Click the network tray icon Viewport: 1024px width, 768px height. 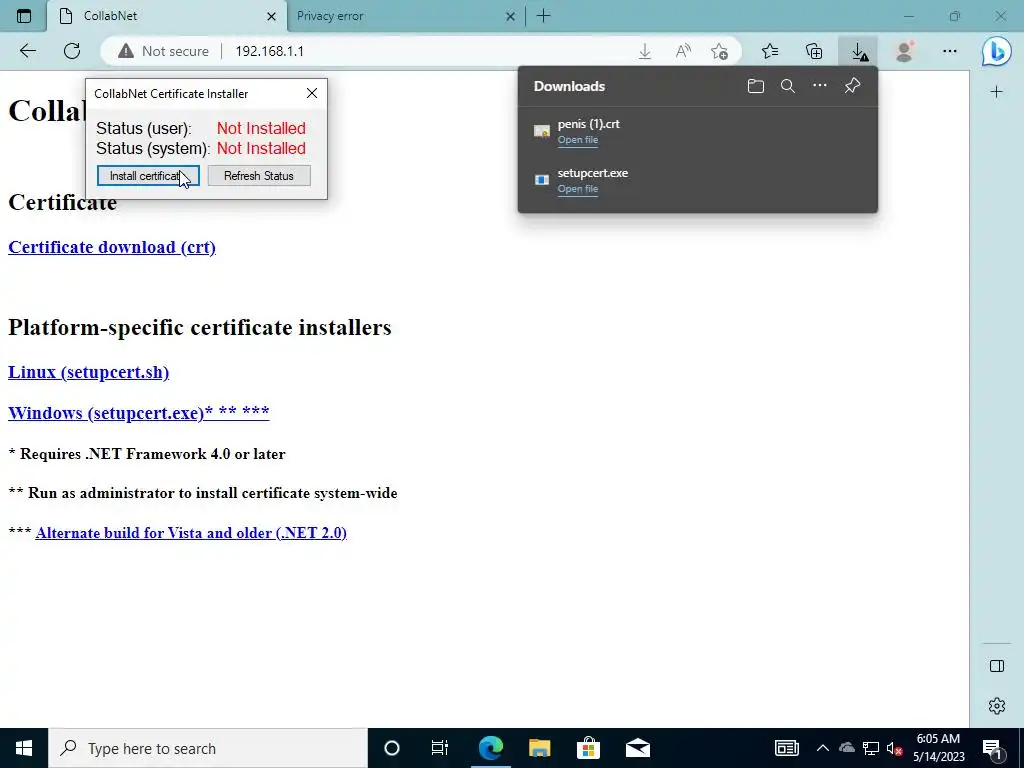click(x=871, y=748)
